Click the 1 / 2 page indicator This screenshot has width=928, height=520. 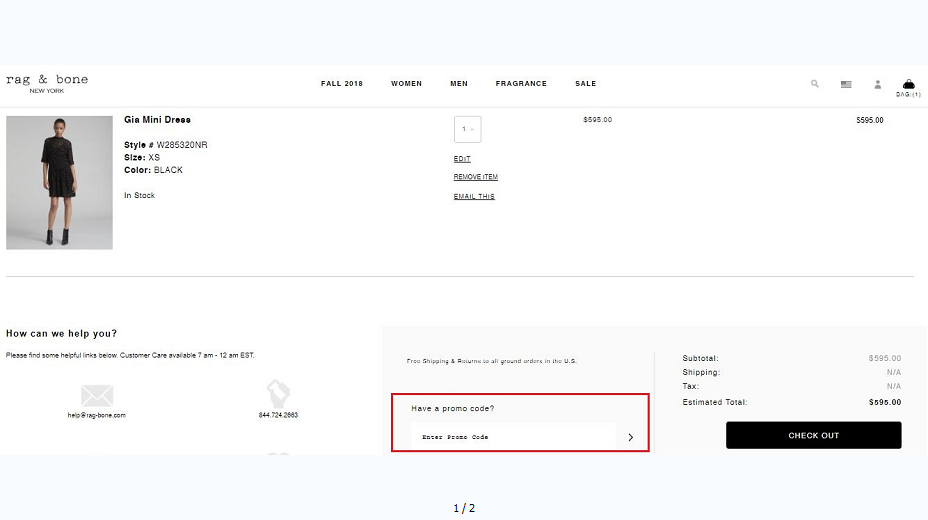click(464, 508)
